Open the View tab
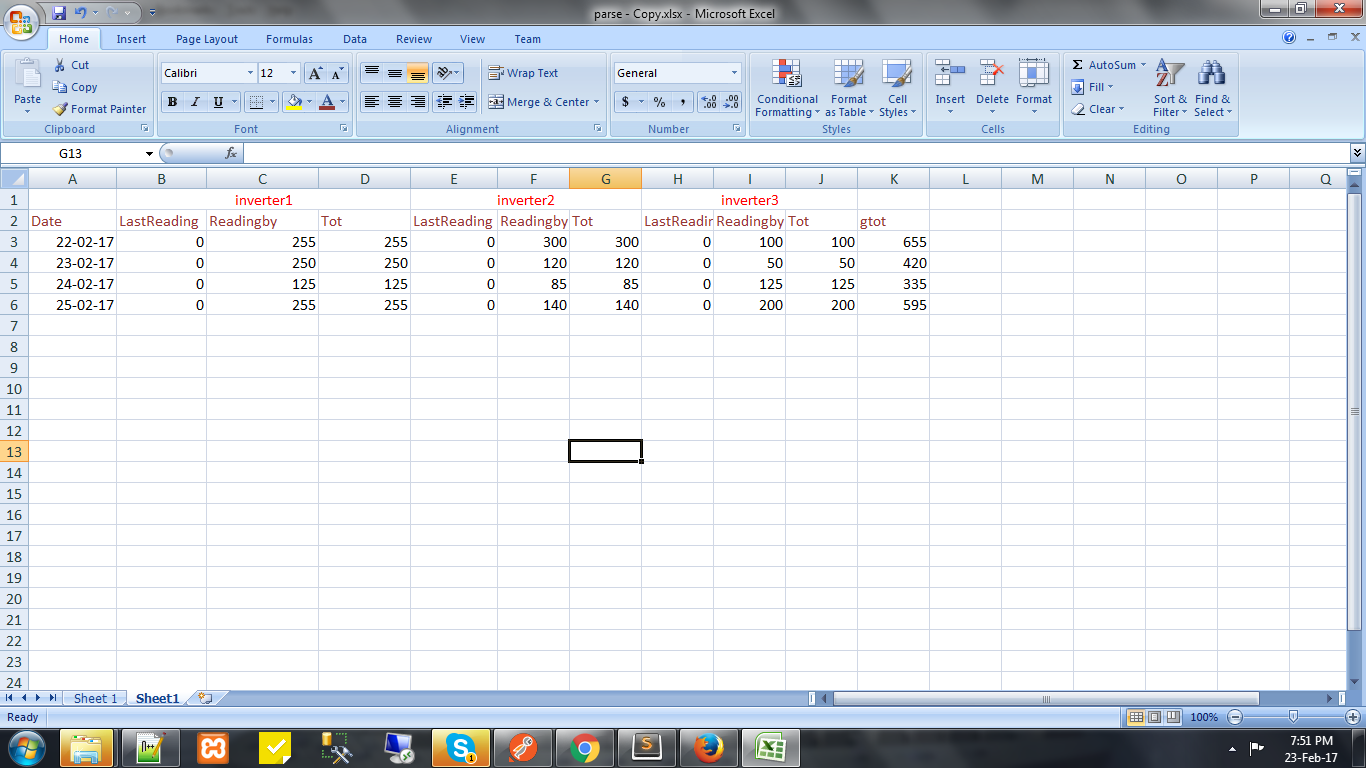Image resolution: width=1366 pixels, height=768 pixels. (473, 39)
